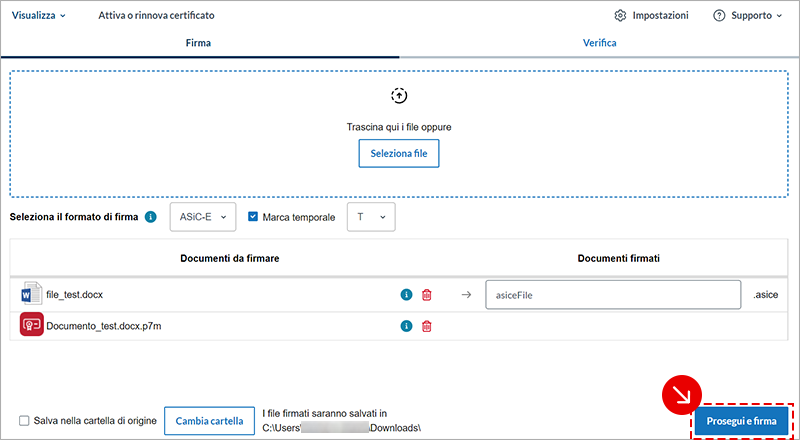Open info for Documento_test.docx.p7m

(x=407, y=326)
